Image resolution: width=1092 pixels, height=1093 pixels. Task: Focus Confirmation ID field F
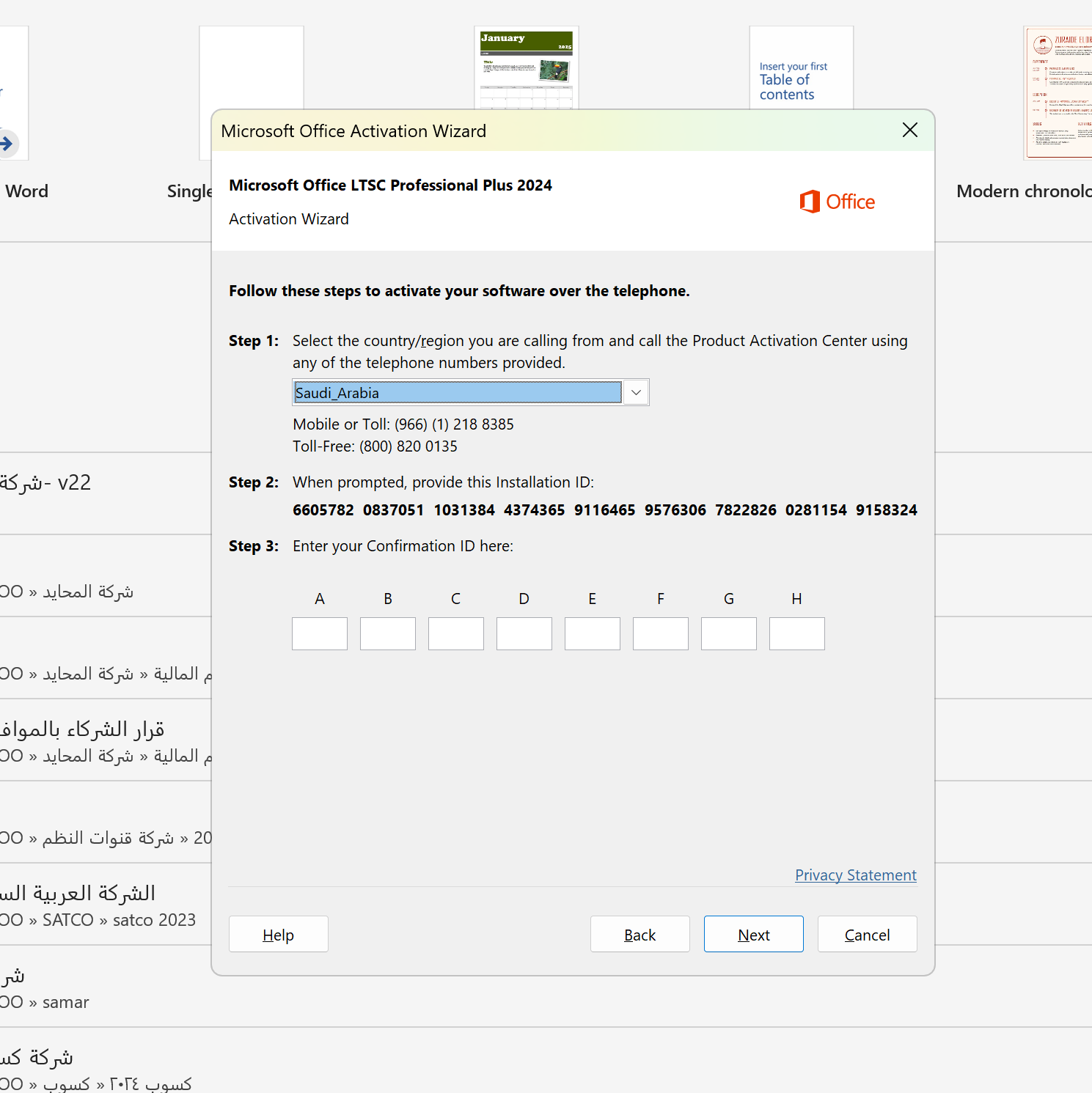[x=661, y=633]
